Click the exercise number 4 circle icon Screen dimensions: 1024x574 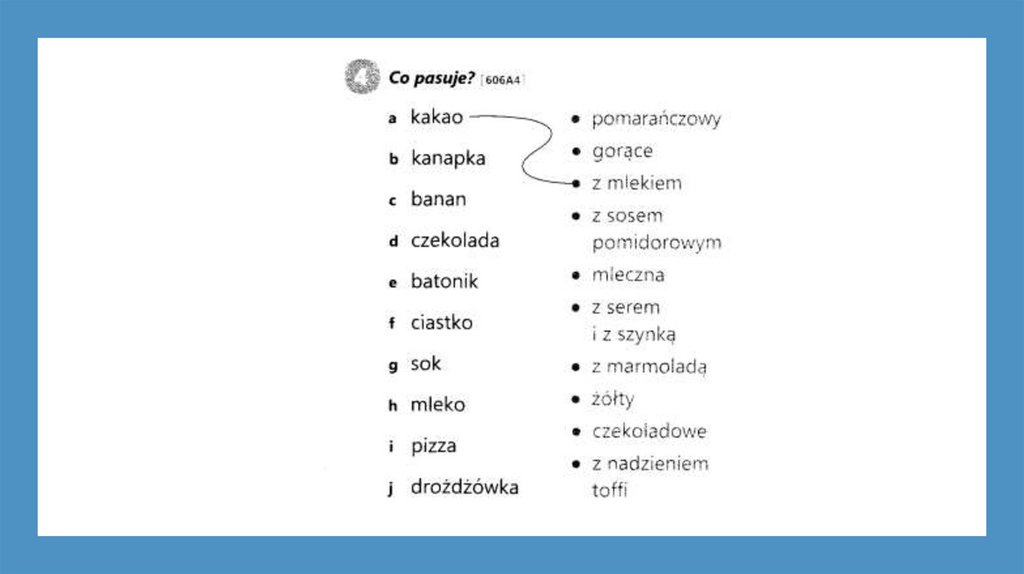[360, 79]
